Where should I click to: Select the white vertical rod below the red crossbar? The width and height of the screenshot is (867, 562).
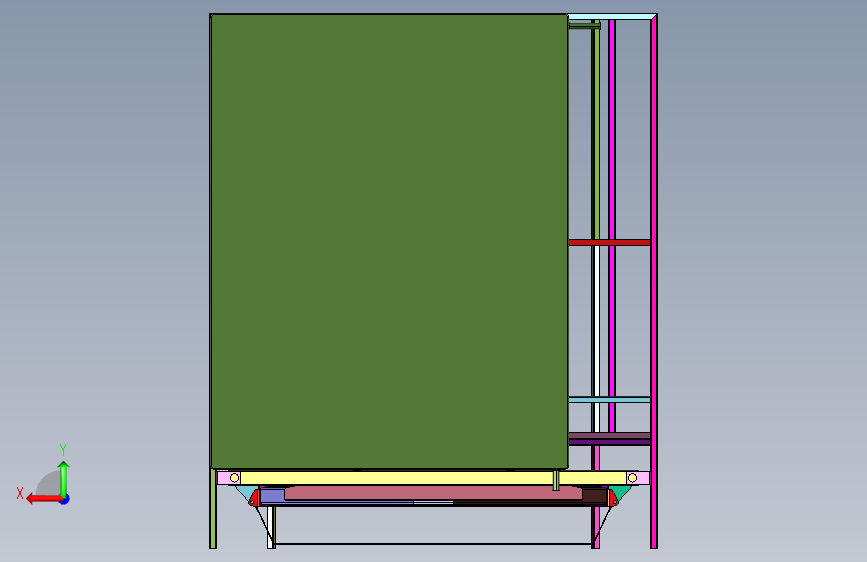click(x=597, y=339)
